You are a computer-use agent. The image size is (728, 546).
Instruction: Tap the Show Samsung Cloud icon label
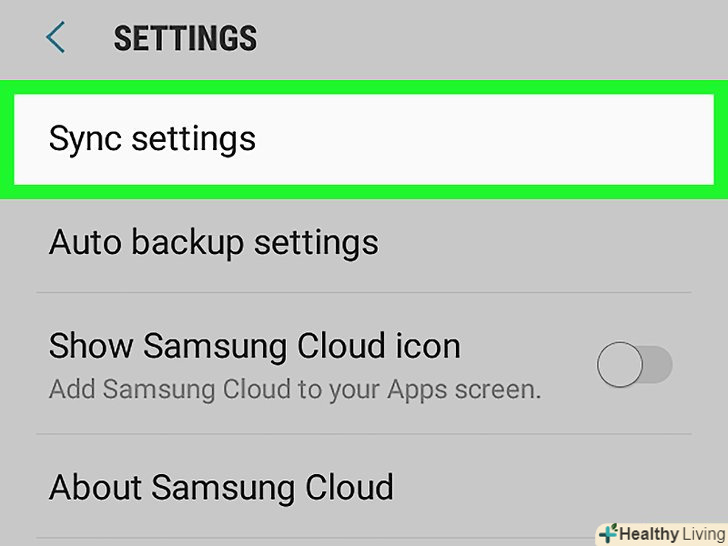(x=254, y=346)
